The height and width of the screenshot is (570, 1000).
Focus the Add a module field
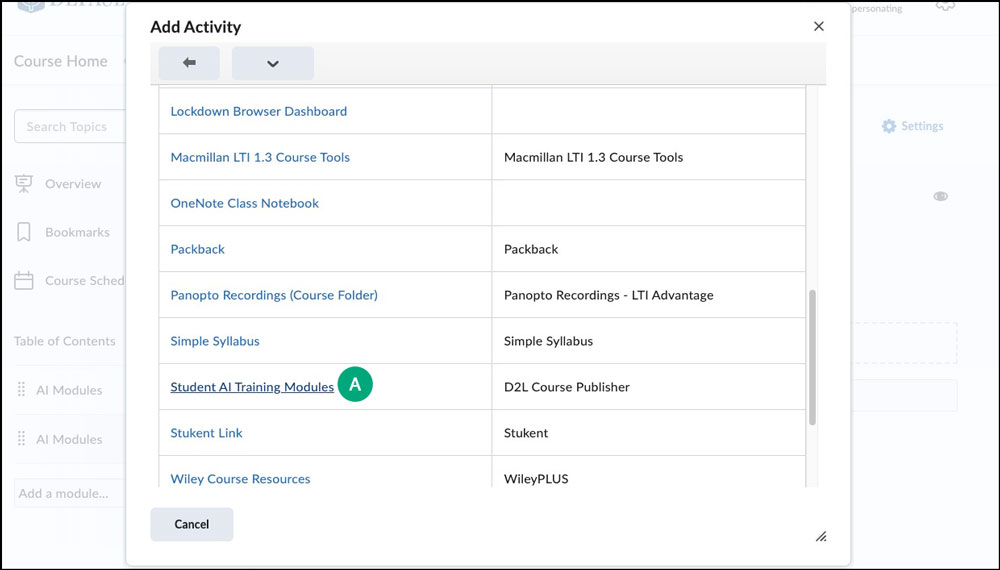(x=70, y=493)
